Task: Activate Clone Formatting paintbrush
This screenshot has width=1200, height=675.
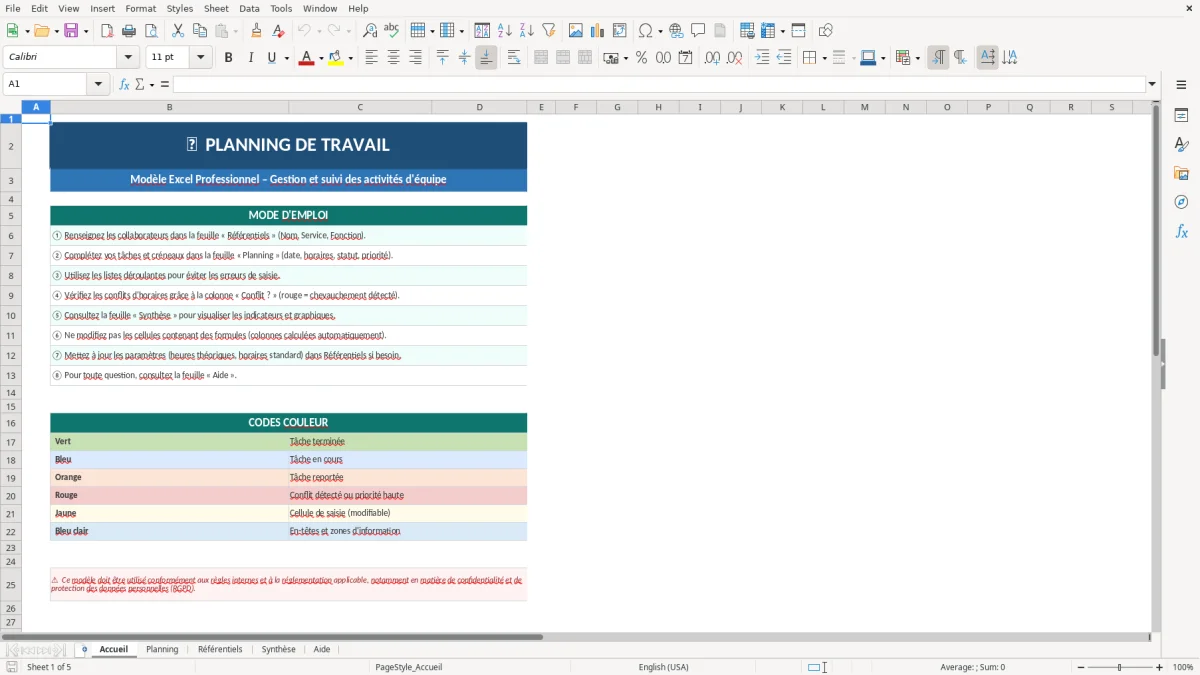Action: 256,31
